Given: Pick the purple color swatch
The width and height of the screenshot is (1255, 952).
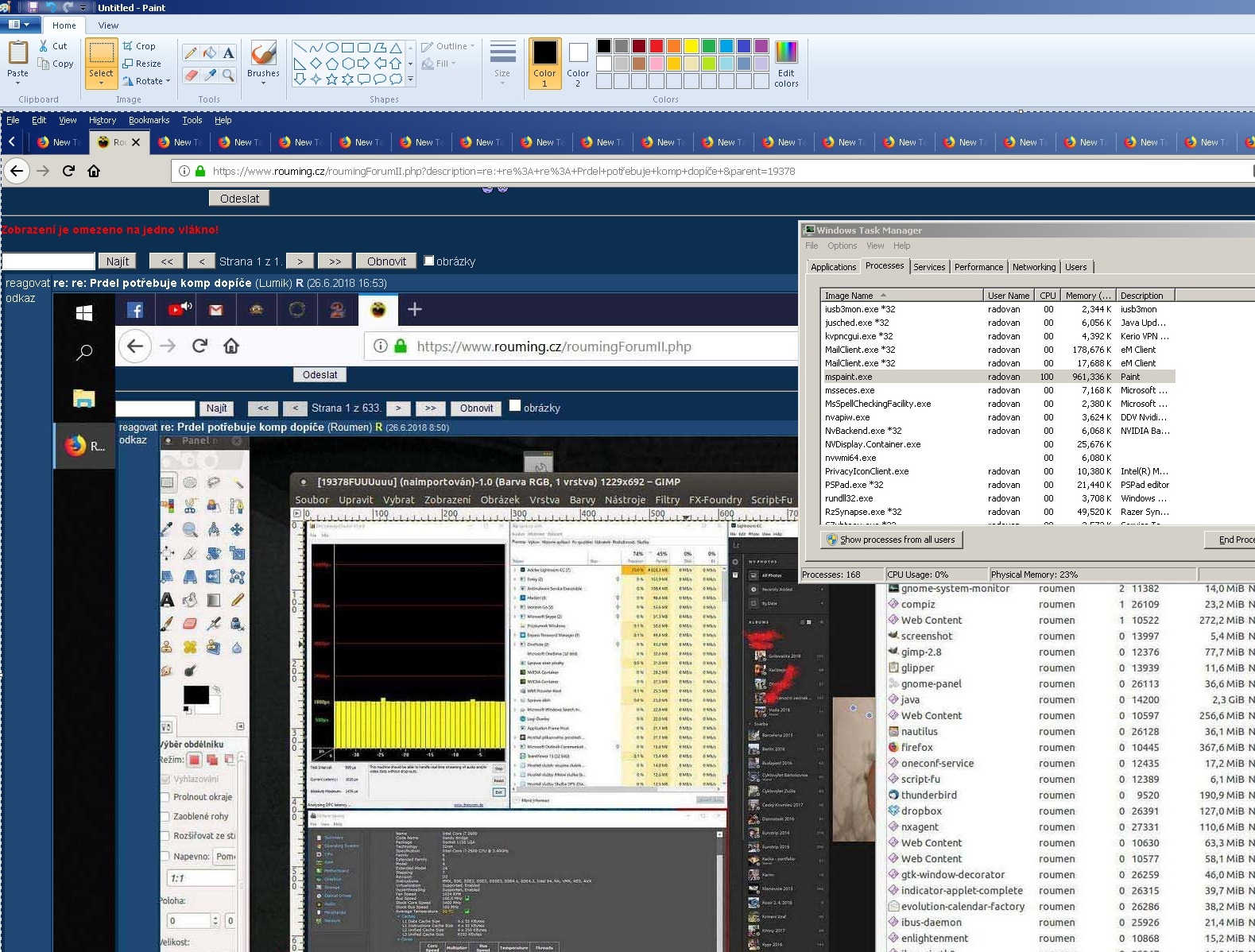Looking at the screenshot, I should (761, 46).
